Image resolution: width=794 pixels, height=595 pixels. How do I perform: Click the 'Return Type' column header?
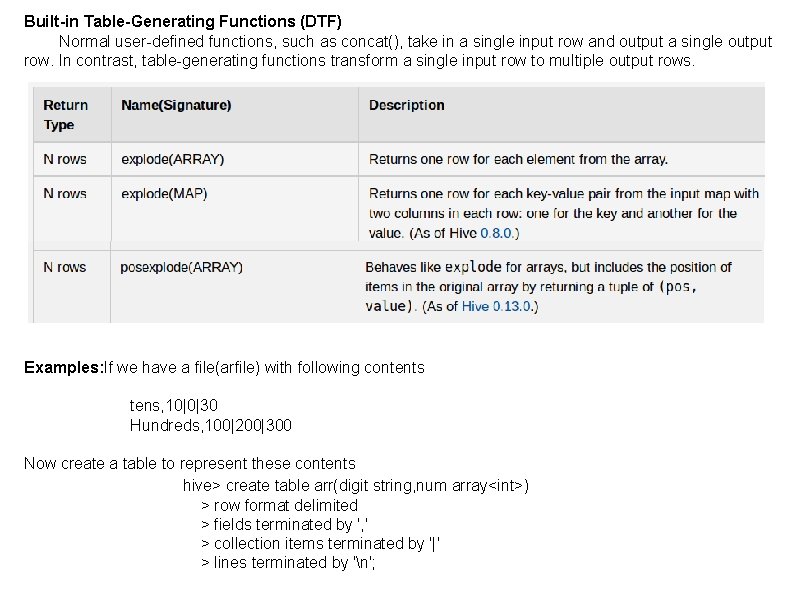pyautogui.click(x=66, y=115)
